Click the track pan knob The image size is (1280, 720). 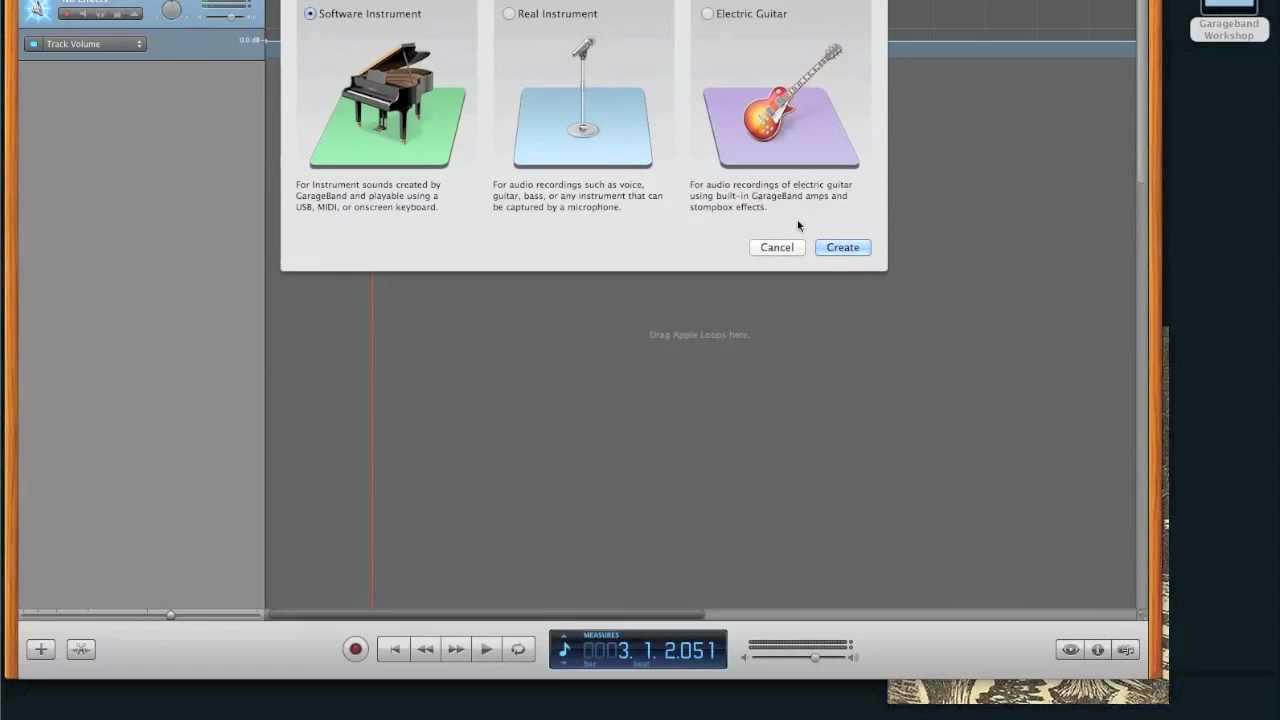(172, 11)
